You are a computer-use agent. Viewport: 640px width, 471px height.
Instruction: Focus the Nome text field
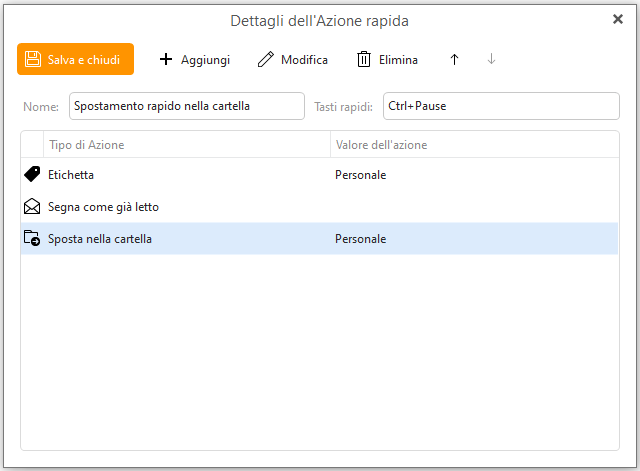pos(187,106)
